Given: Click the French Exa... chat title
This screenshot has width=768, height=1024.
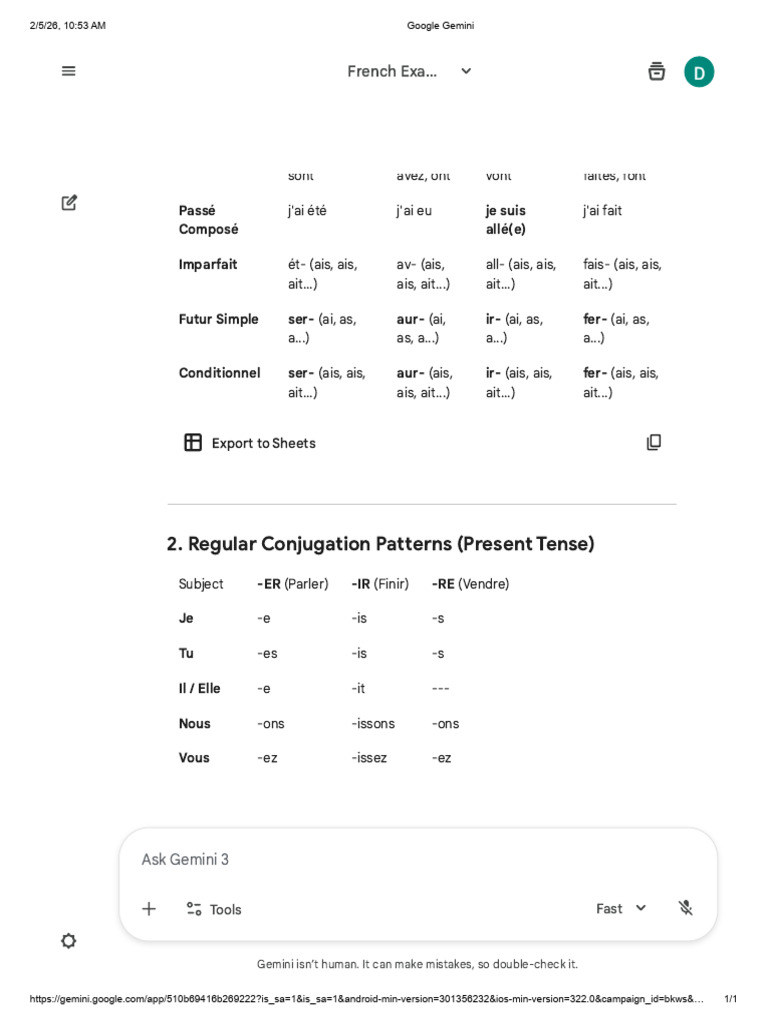Looking at the screenshot, I should (392, 71).
